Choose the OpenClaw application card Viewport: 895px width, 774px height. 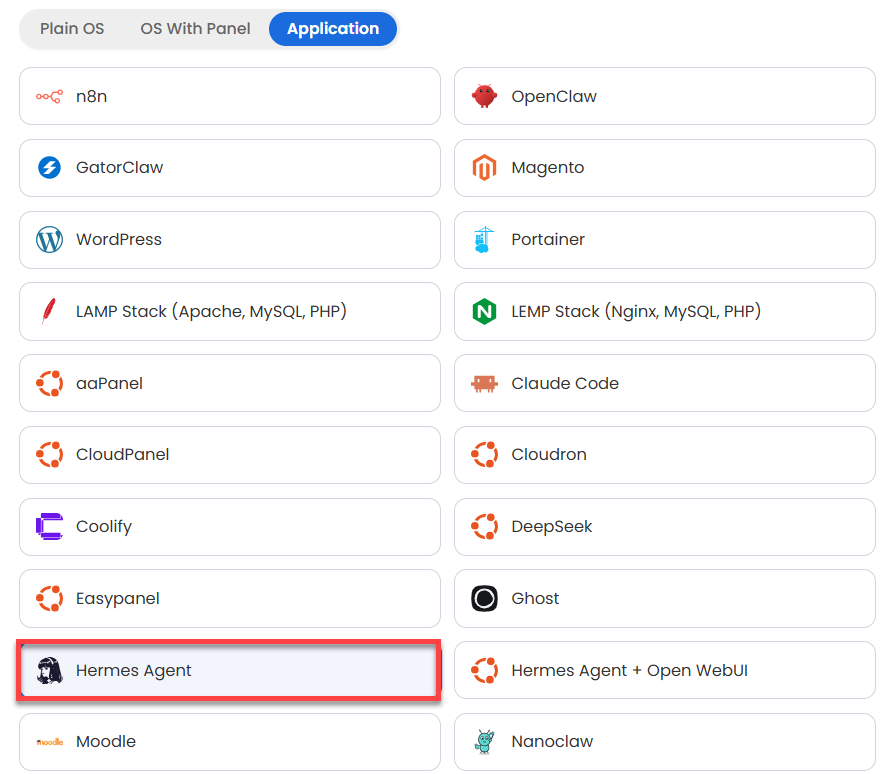(x=665, y=96)
